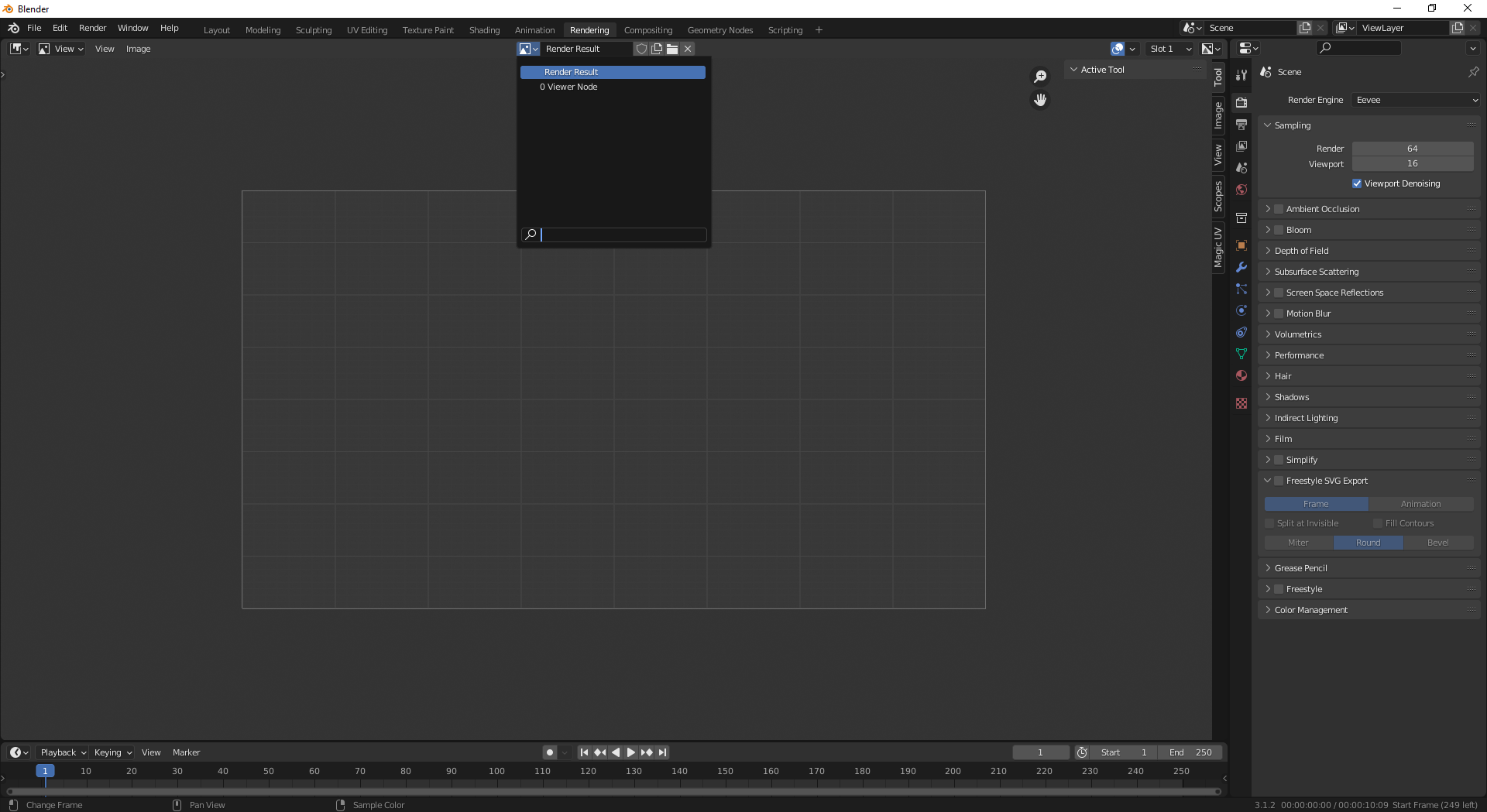The image size is (1487, 812).
Task: Enable Bloom checkbox
Action: pos(1279,230)
